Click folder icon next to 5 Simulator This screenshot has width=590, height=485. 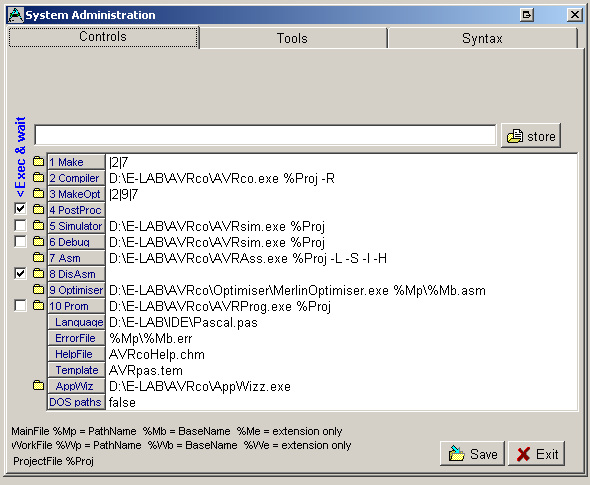pos(38,225)
